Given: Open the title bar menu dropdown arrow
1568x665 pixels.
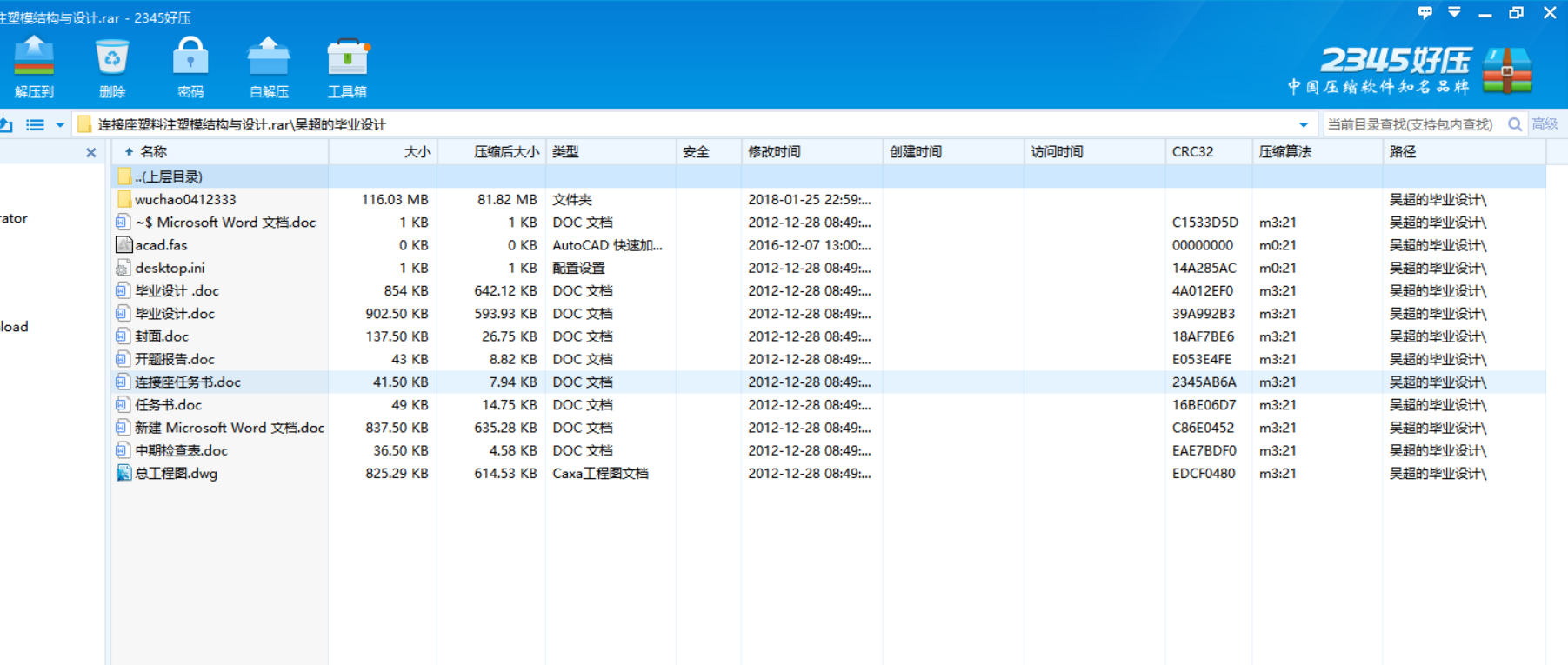Looking at the screenshot, I should coord(1454,12).
